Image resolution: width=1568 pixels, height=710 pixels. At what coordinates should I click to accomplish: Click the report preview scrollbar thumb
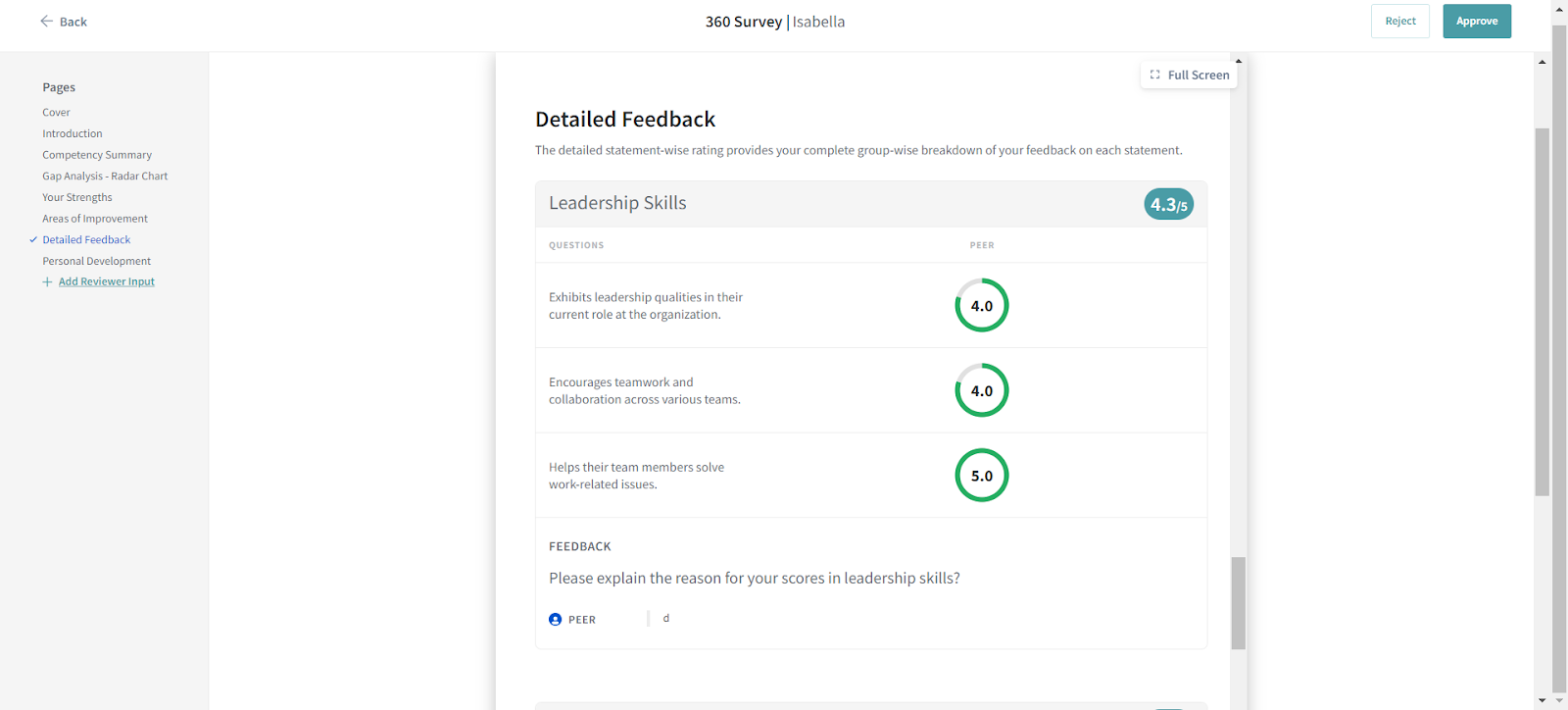click(1239, 602)
